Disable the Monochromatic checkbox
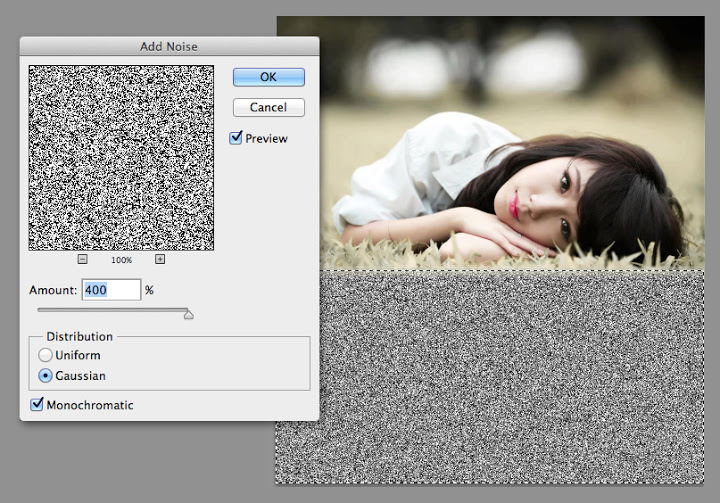Image resolution: width=720 pixels, height=503 pixels. coord(38,405)
